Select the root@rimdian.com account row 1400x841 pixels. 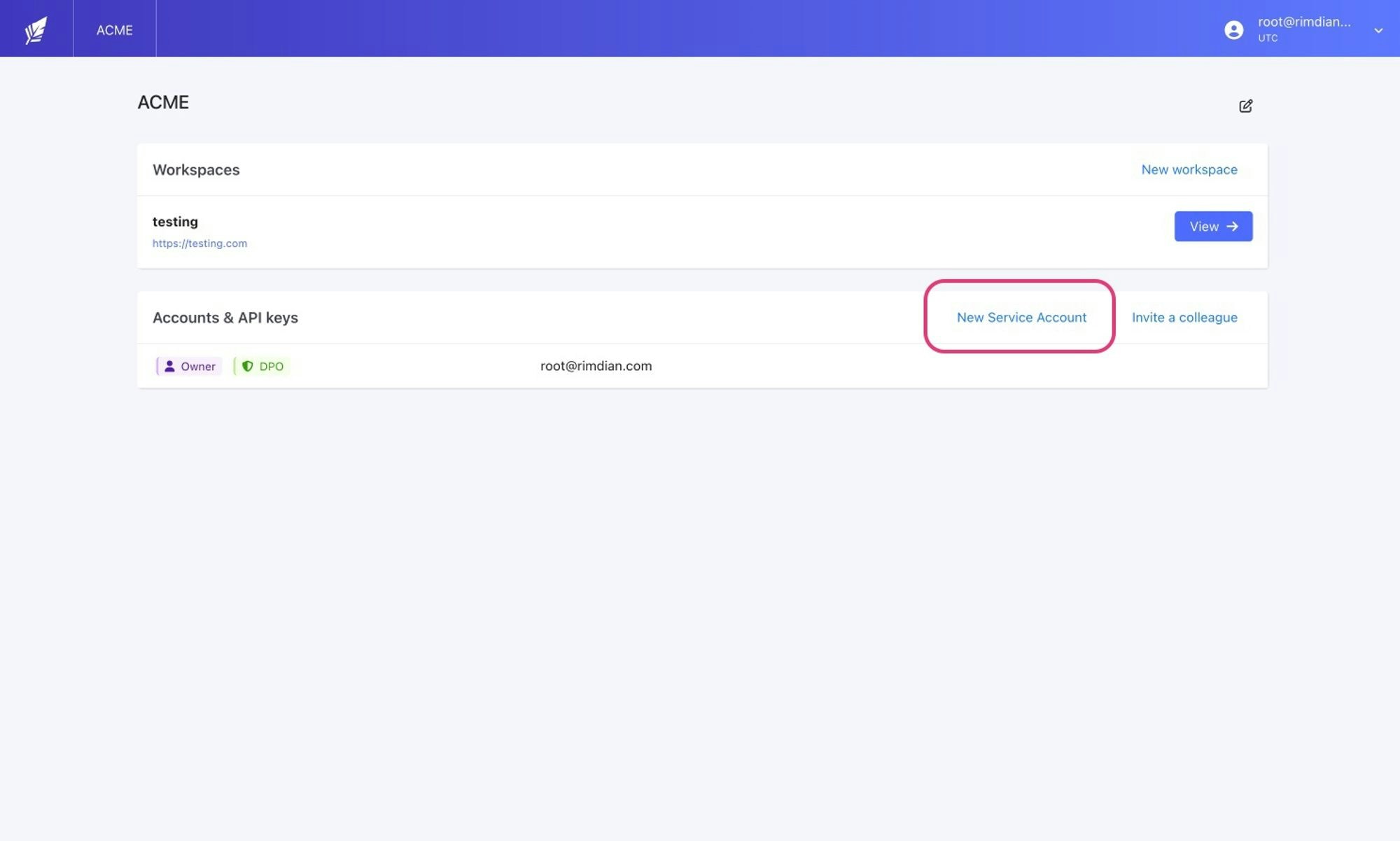click(x=596, y=365)
